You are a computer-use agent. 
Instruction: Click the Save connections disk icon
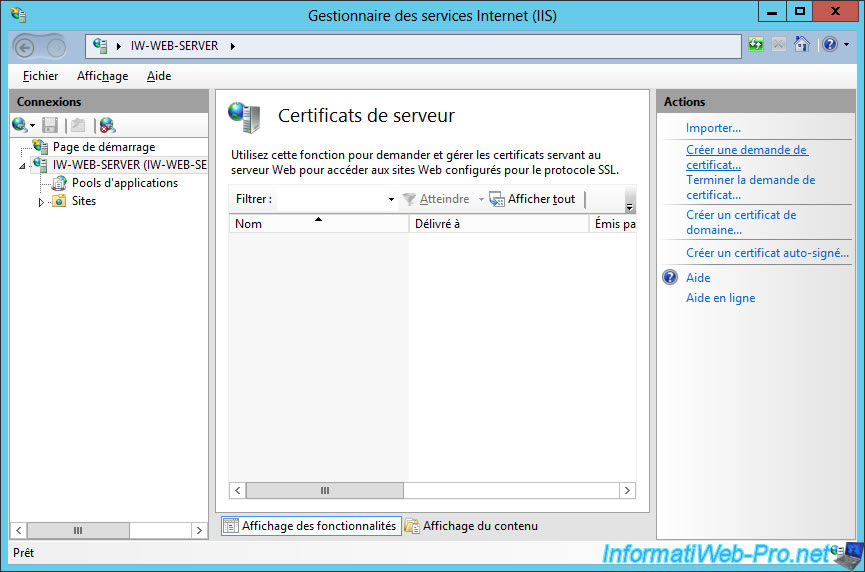(50, 125)
